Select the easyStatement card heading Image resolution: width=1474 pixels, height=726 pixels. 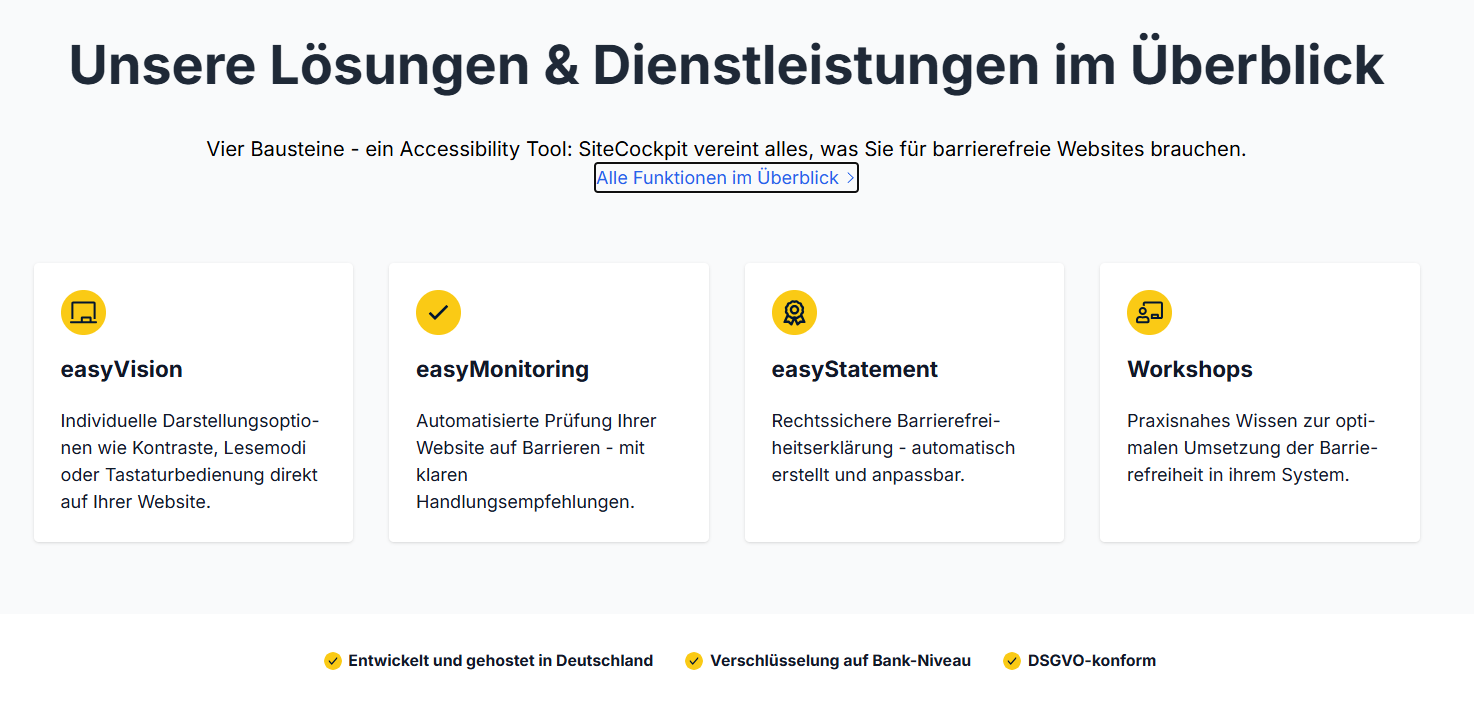tap(854, 369)
